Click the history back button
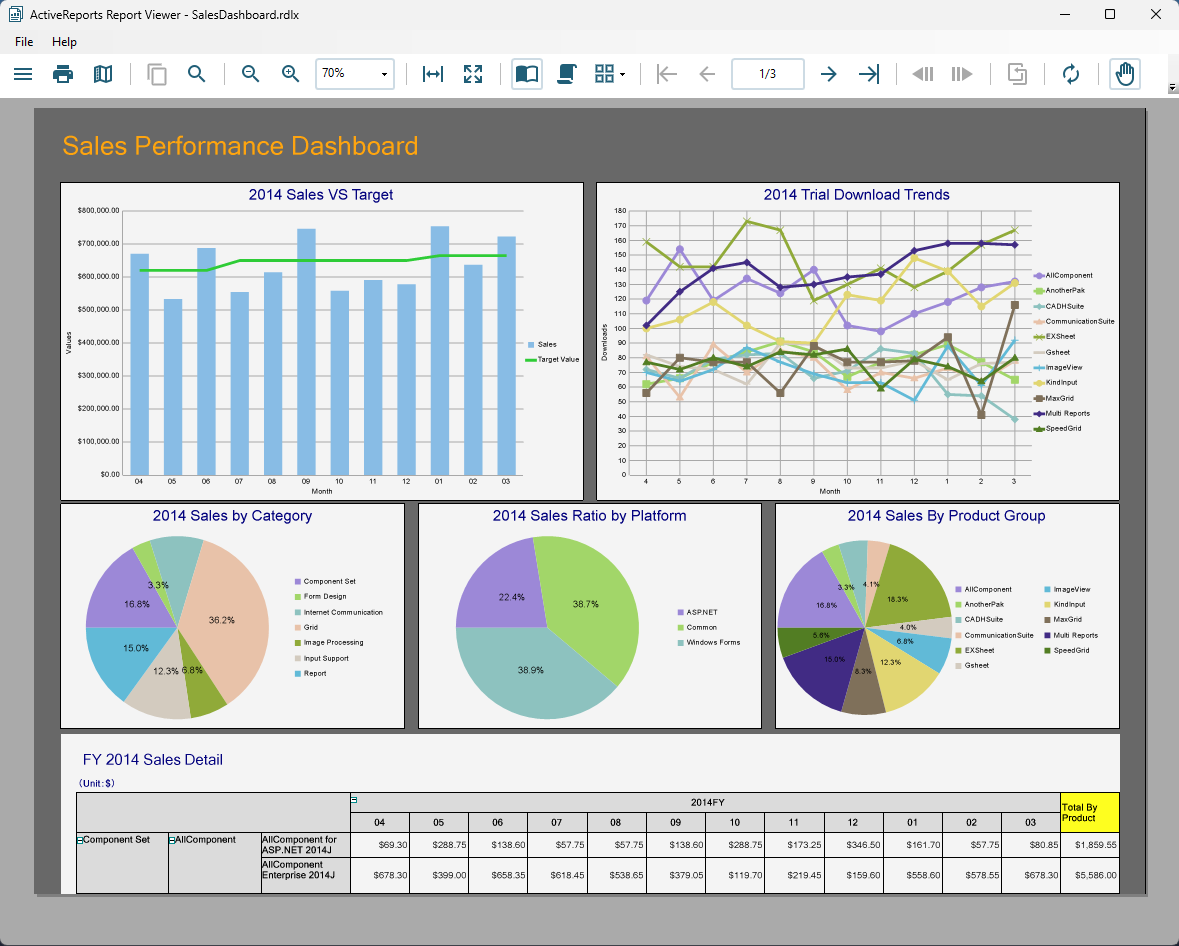The width and height of the screenshot is (1179, 946). (923, 74)
